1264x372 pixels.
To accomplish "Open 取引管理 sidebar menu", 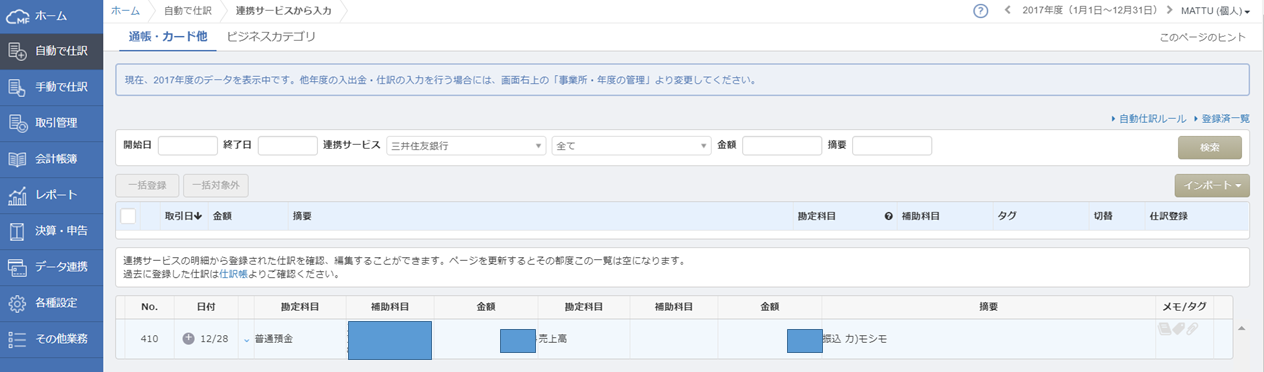I will [x=51, y=123].
